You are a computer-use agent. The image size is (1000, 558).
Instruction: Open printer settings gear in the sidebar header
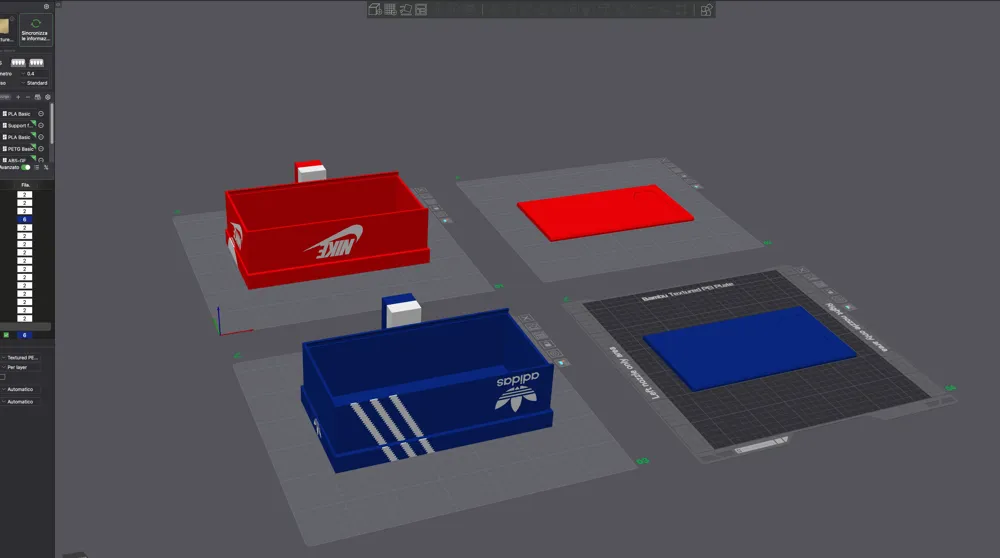47,6
